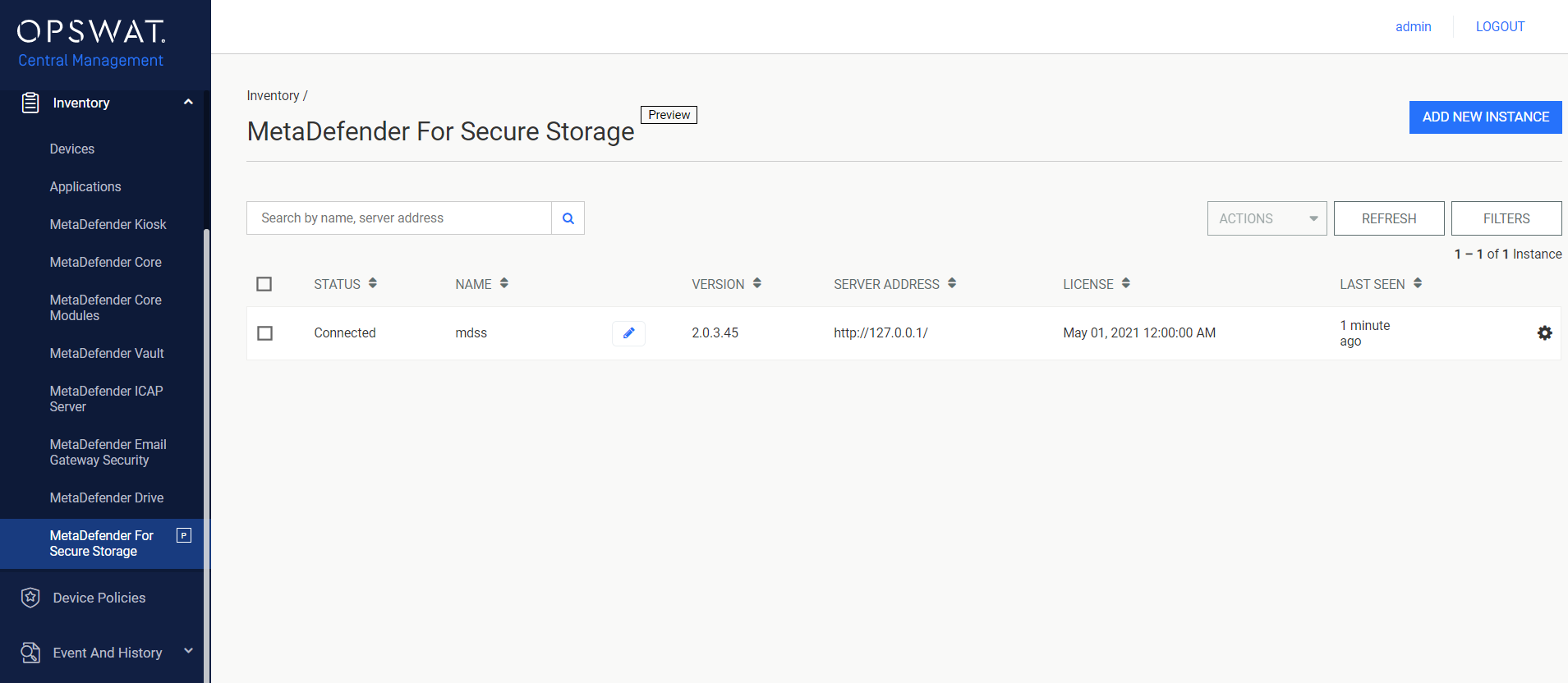
Task: Open MetaDefender Drive
Action: 107,498
